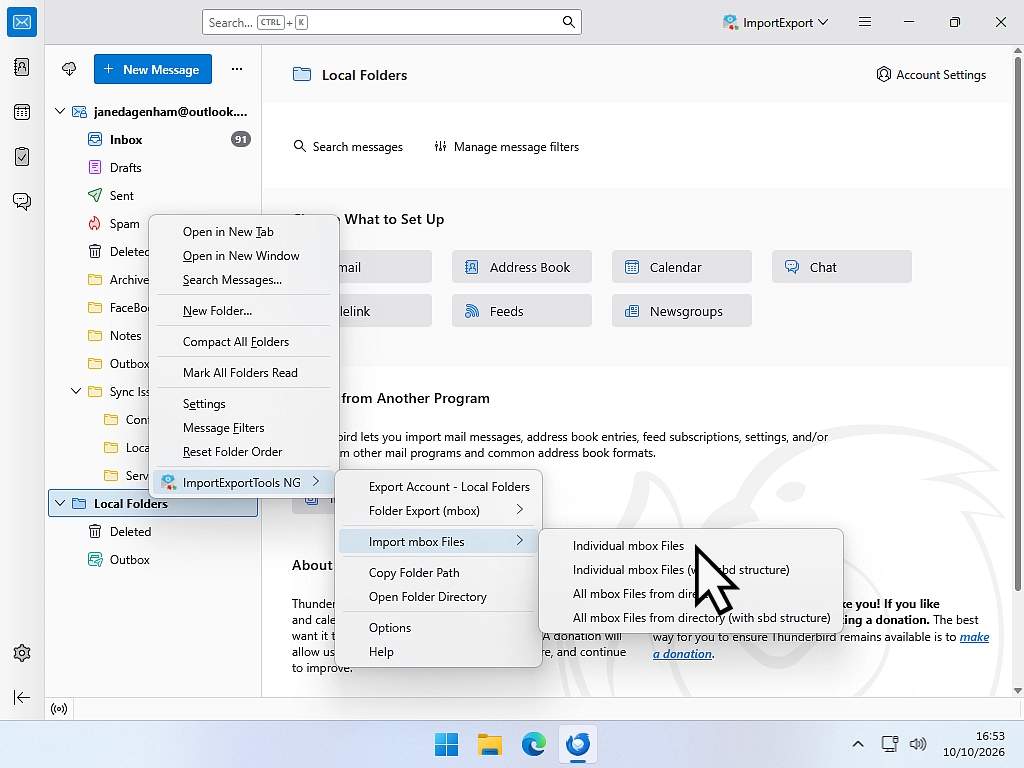Open the ImportExport toolbar dropdown
Screen dimensions: 1024x768
[775, 22]
